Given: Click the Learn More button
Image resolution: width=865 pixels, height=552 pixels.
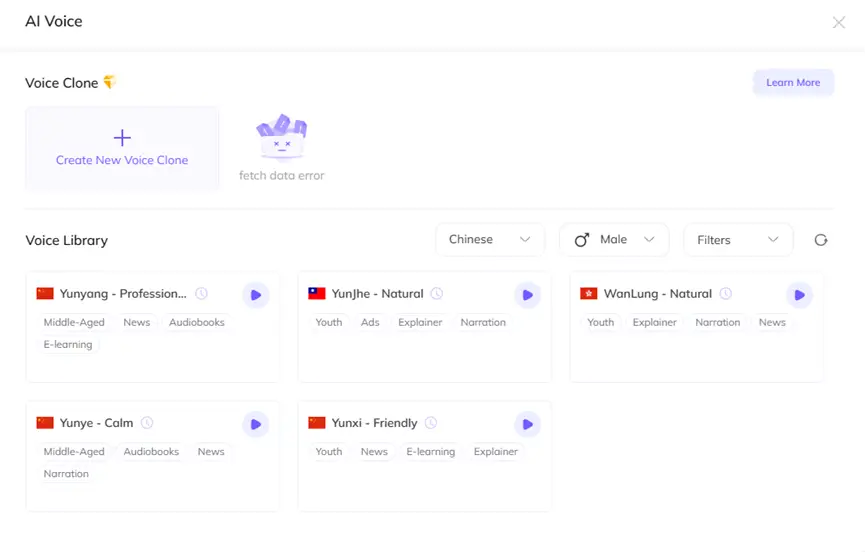Looking at the screenshot, I should (x=793, y=83).
